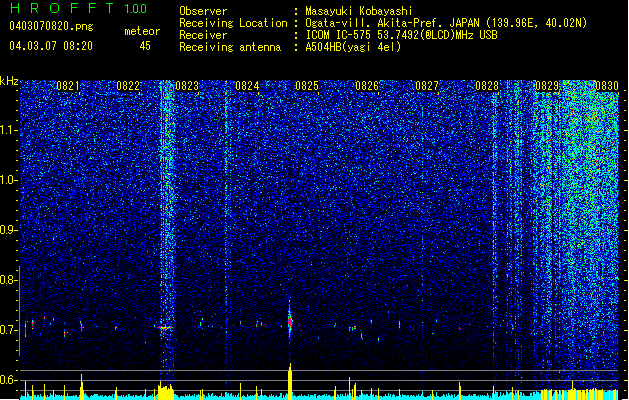629x400 pixels.
Task: Select observer name Masayuki Kobayashi
Action: [x=359, y=11]
